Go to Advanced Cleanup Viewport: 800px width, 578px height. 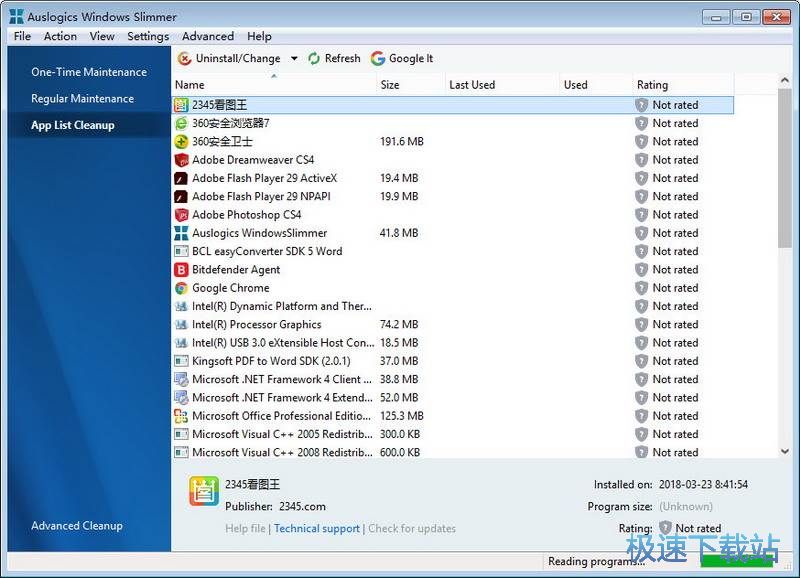pyautogui.click(x=77, y=526)
